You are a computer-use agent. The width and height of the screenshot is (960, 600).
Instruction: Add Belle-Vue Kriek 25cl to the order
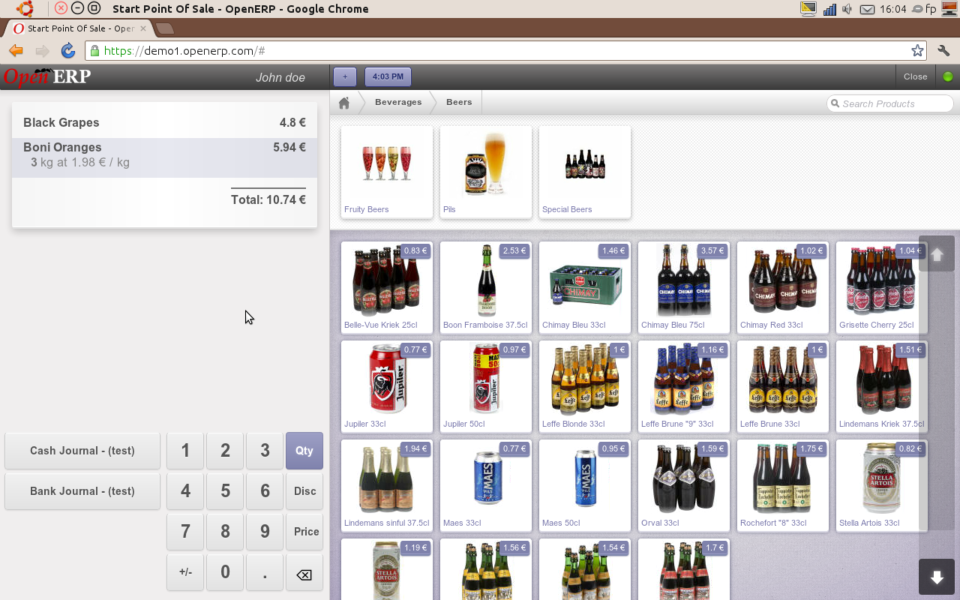pos(387,287)
